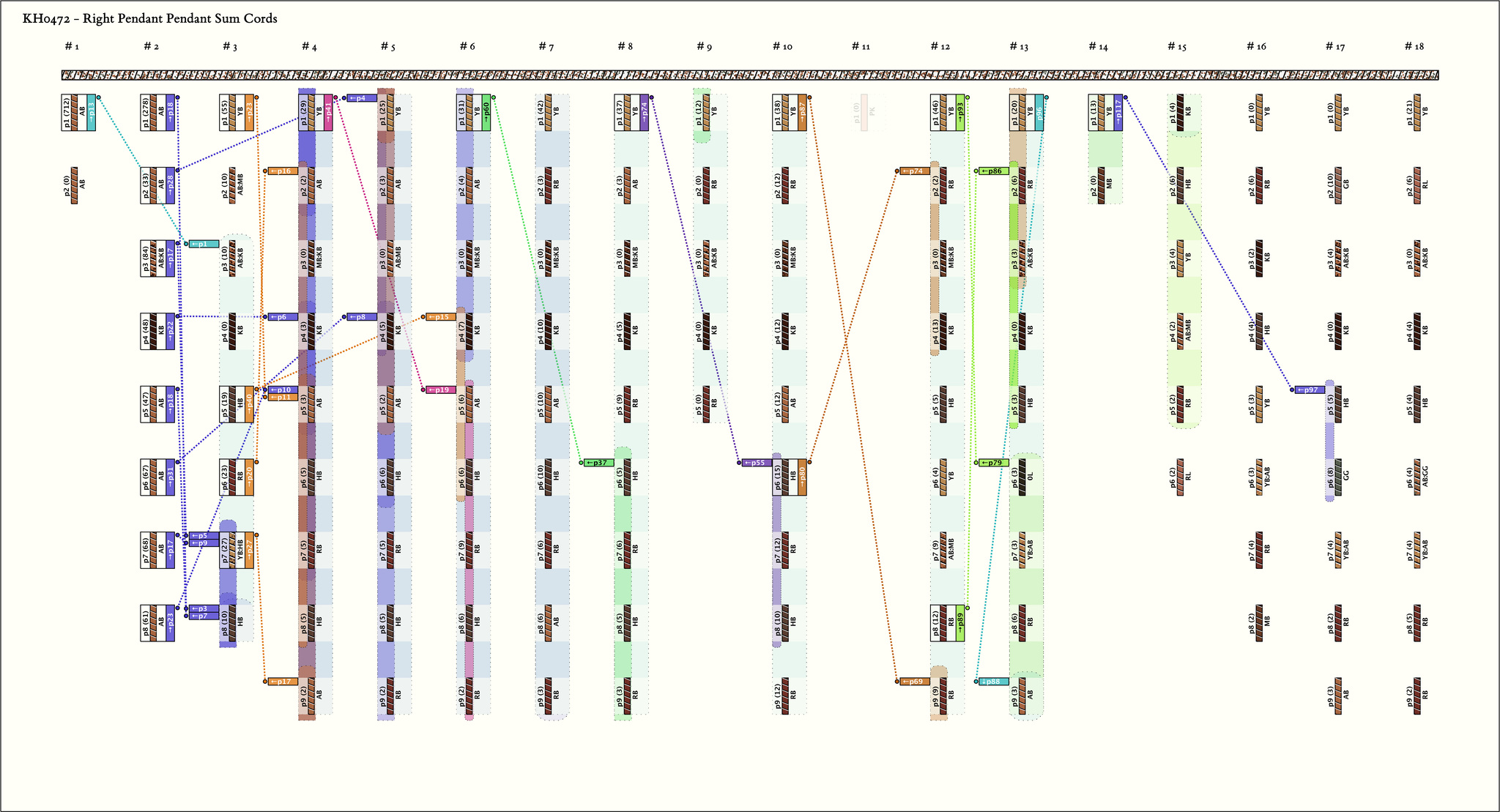Select the pink →p41 label in column 4
Viewport: 1500px width, 812px height.
pyautogui.click(x=328, y=112)
